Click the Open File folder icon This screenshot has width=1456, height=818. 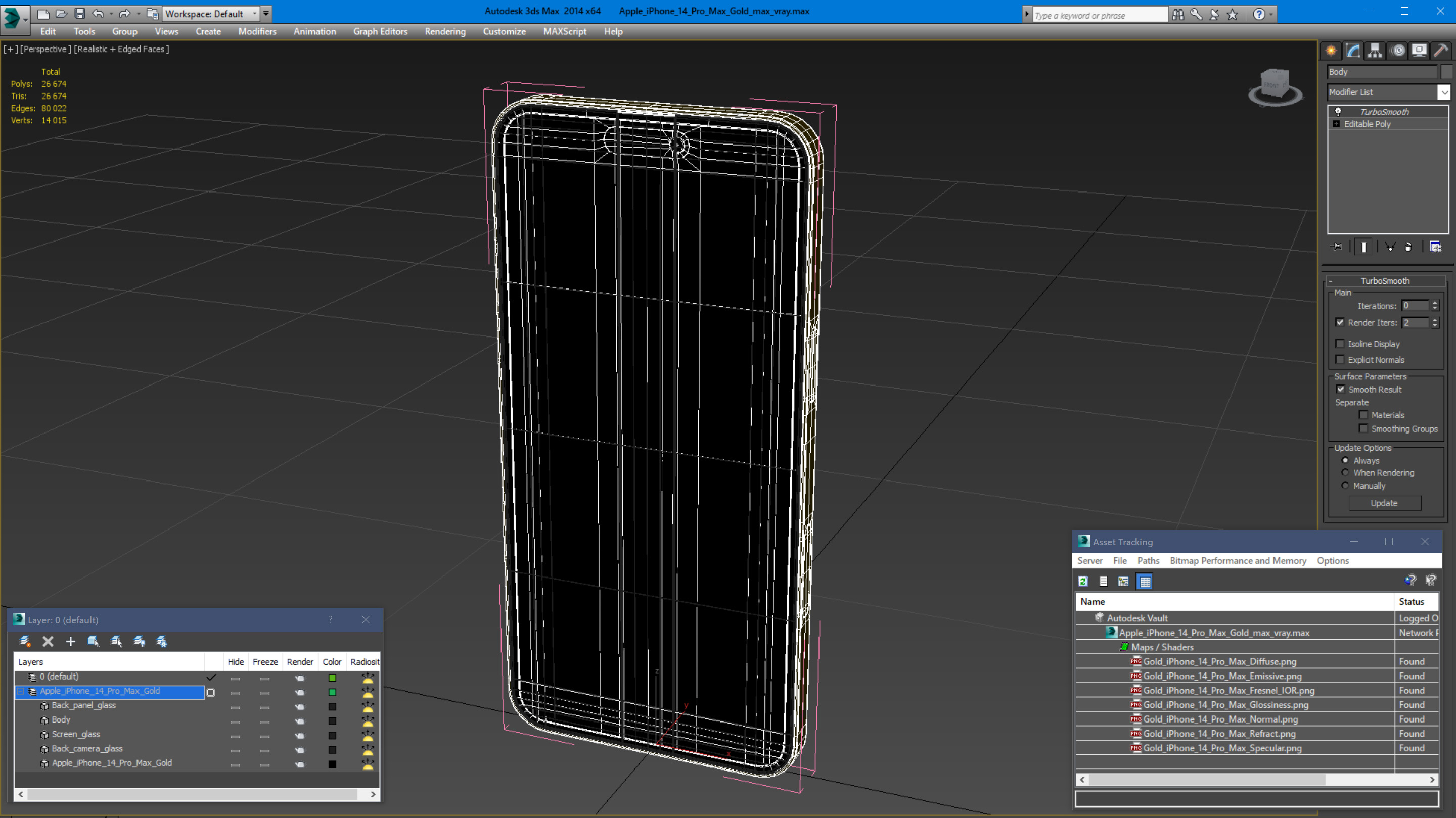coord(61,14)
